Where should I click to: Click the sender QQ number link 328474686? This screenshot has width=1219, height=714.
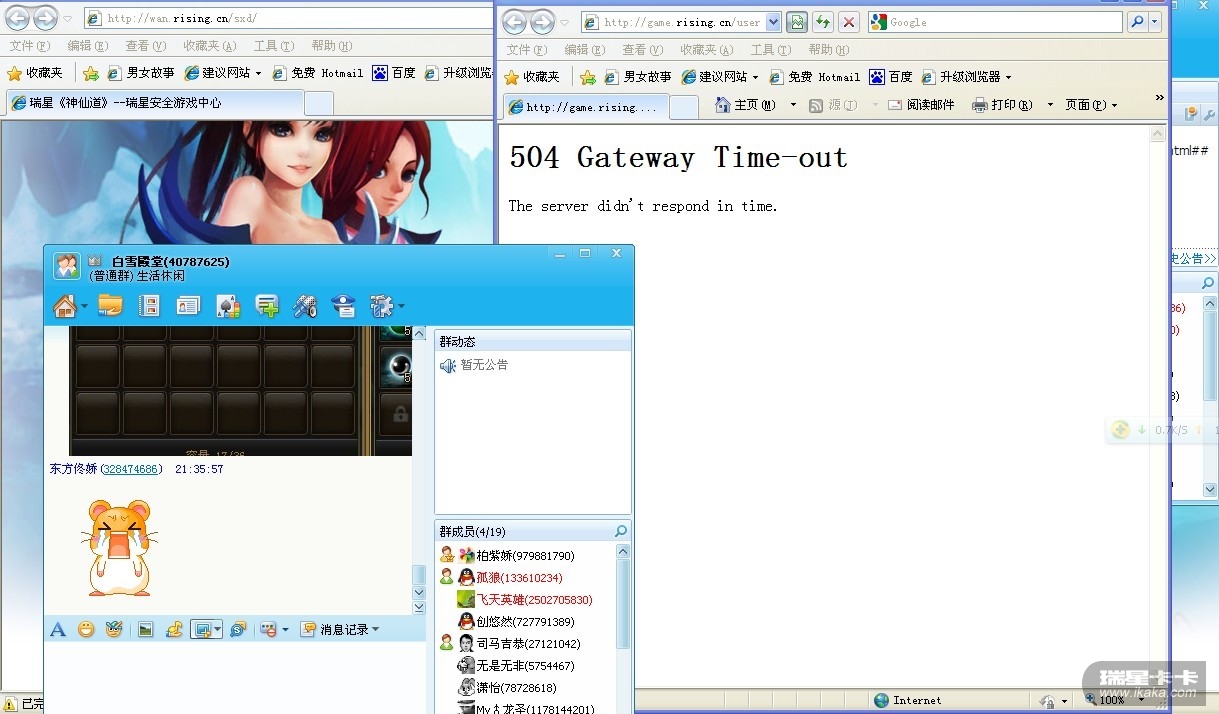click(131, 469)
